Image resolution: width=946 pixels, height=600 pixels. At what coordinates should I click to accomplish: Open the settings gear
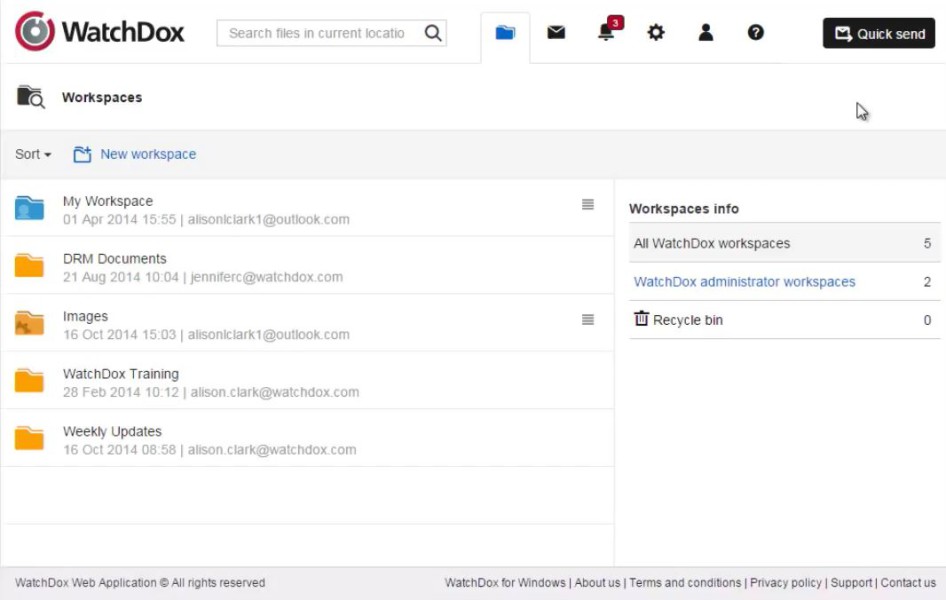coord(656,33)
